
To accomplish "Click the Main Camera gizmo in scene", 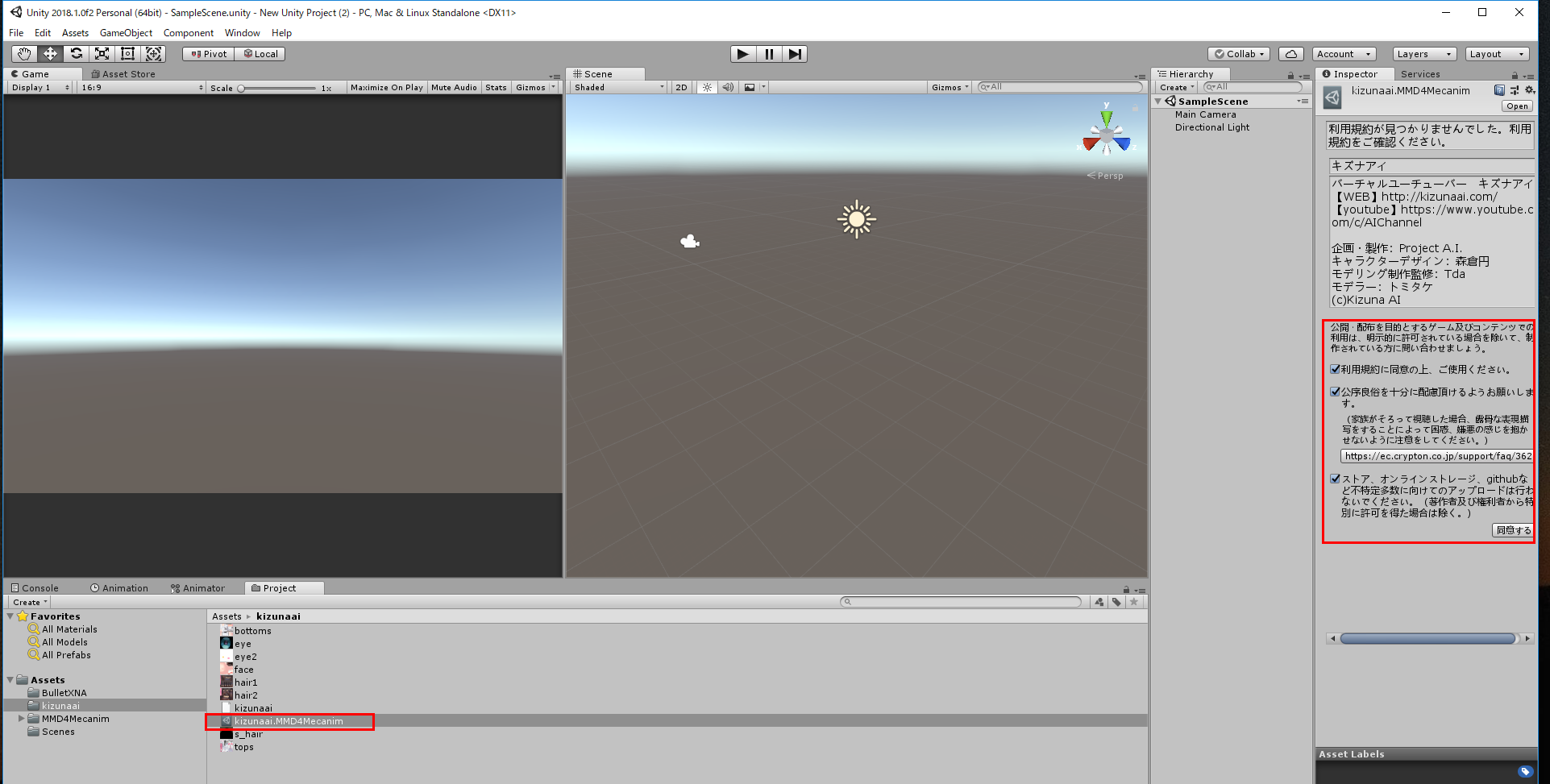I will point(690,241).
